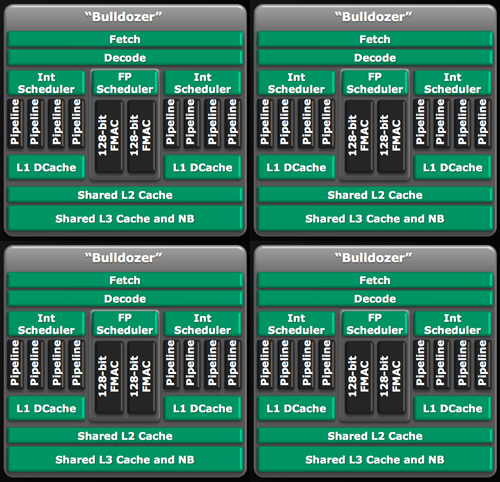Click right Int Scheduler in lower-left module
The height and width of the screenshot is (482, 500).
(x=203, y=324)
